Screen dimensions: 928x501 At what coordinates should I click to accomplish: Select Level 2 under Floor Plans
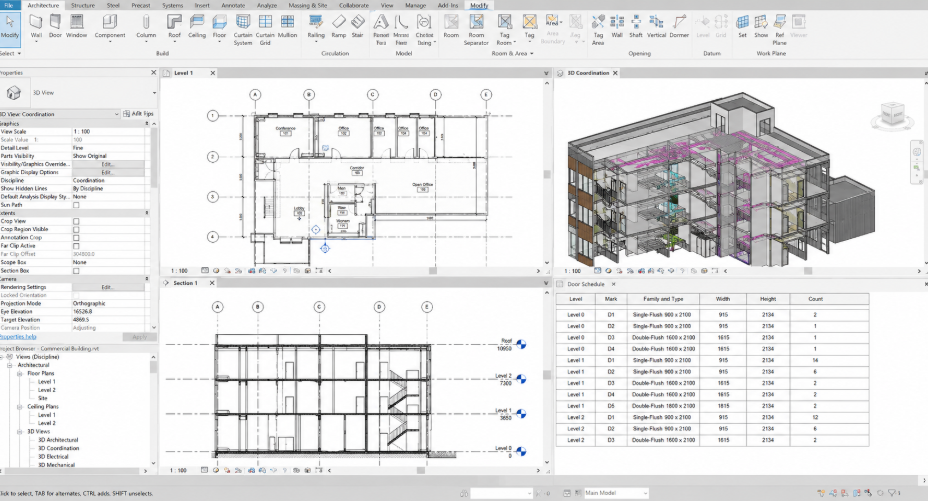click(x=47, y=390)
